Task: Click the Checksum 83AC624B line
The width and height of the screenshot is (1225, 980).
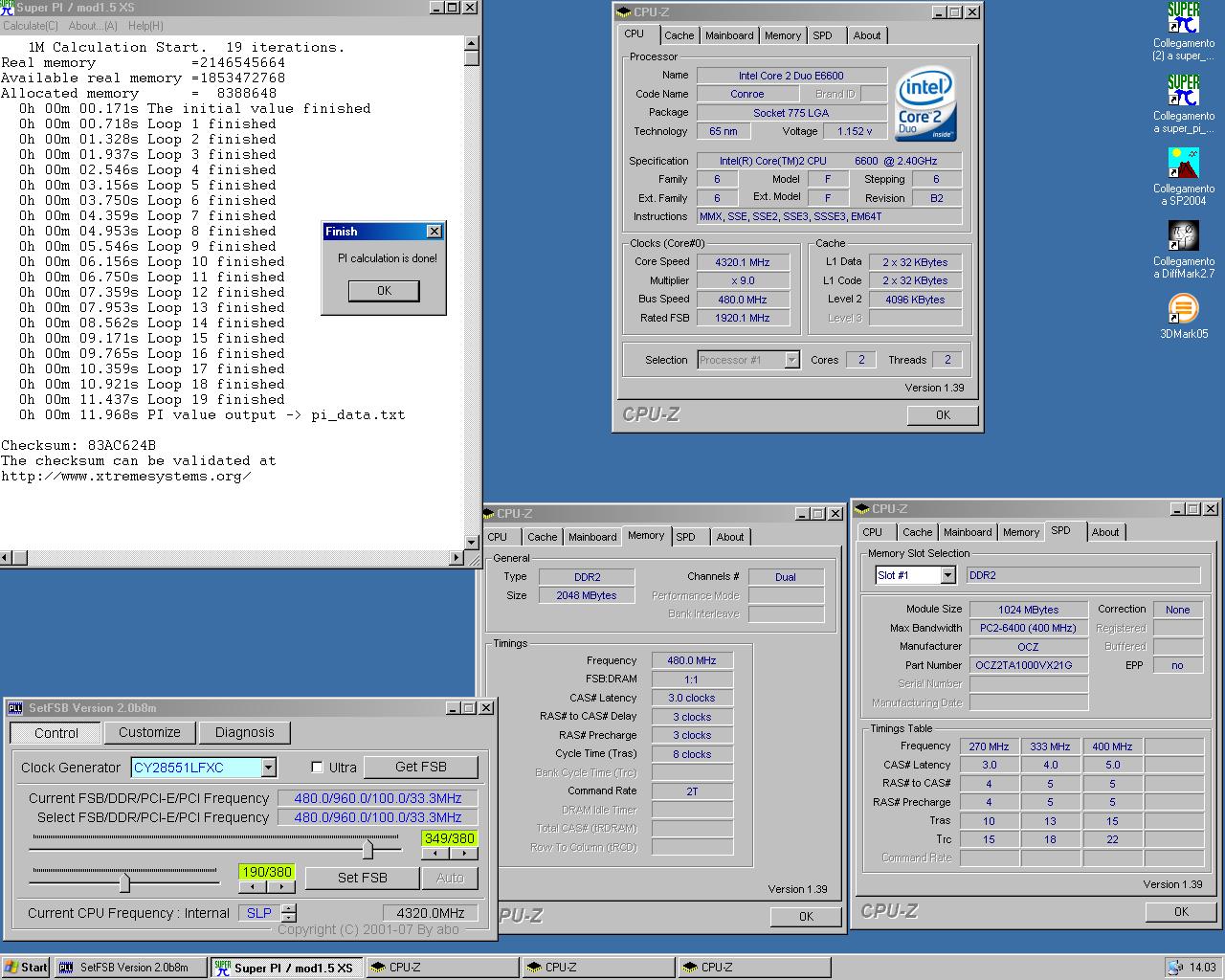Action: tap(78, 445)
